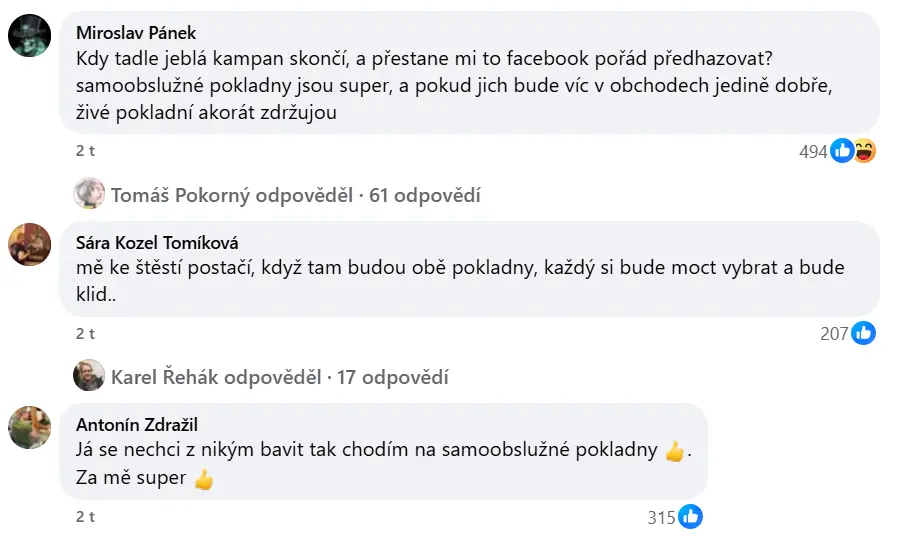Click like reaction icon on Sára's comment

pos(864,333)
